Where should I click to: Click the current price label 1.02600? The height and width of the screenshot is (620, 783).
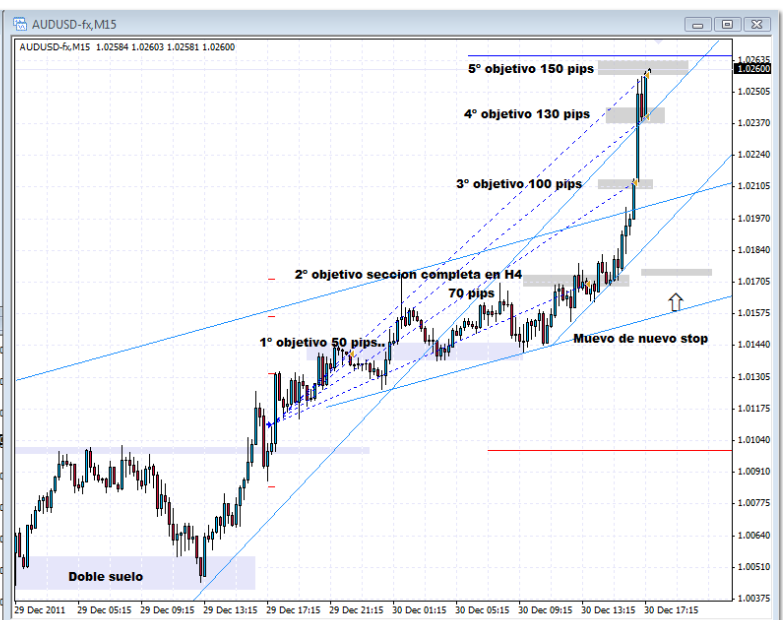tap(753, 69)
